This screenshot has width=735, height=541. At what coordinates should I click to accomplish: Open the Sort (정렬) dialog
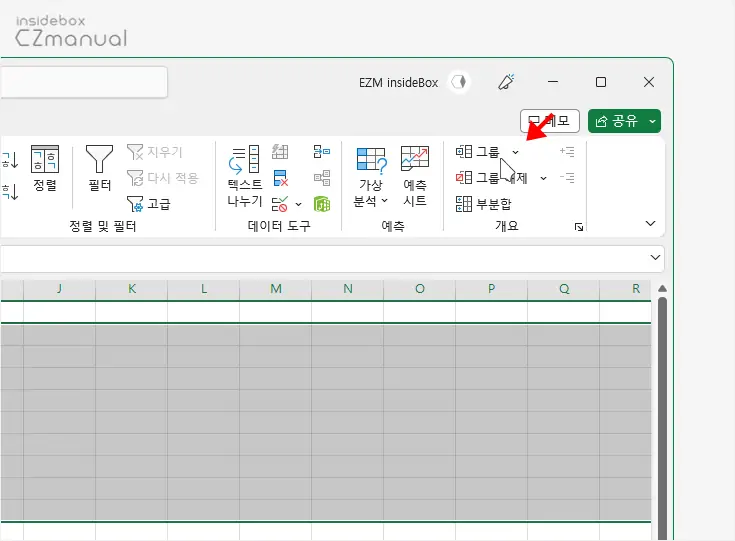45,169
